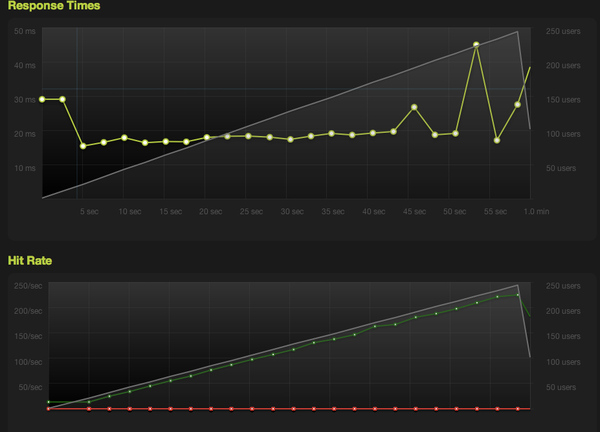Screen dimensions: 600x432
Task: Select the response time data point at 10 sec
Action: click(x=124, y=138)
